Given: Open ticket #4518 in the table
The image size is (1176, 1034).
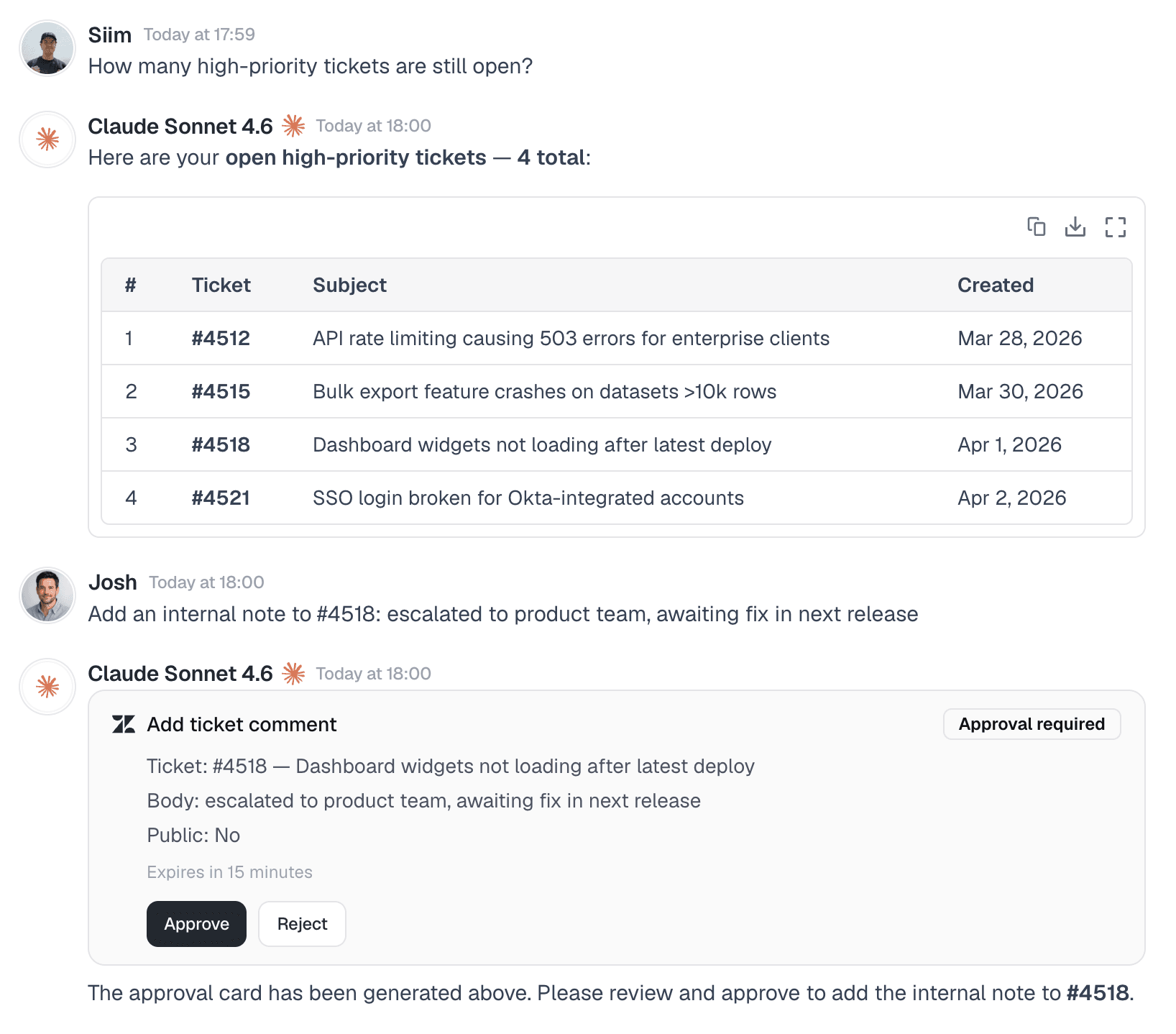Looking at the screenshot, I should coord(220,444).
